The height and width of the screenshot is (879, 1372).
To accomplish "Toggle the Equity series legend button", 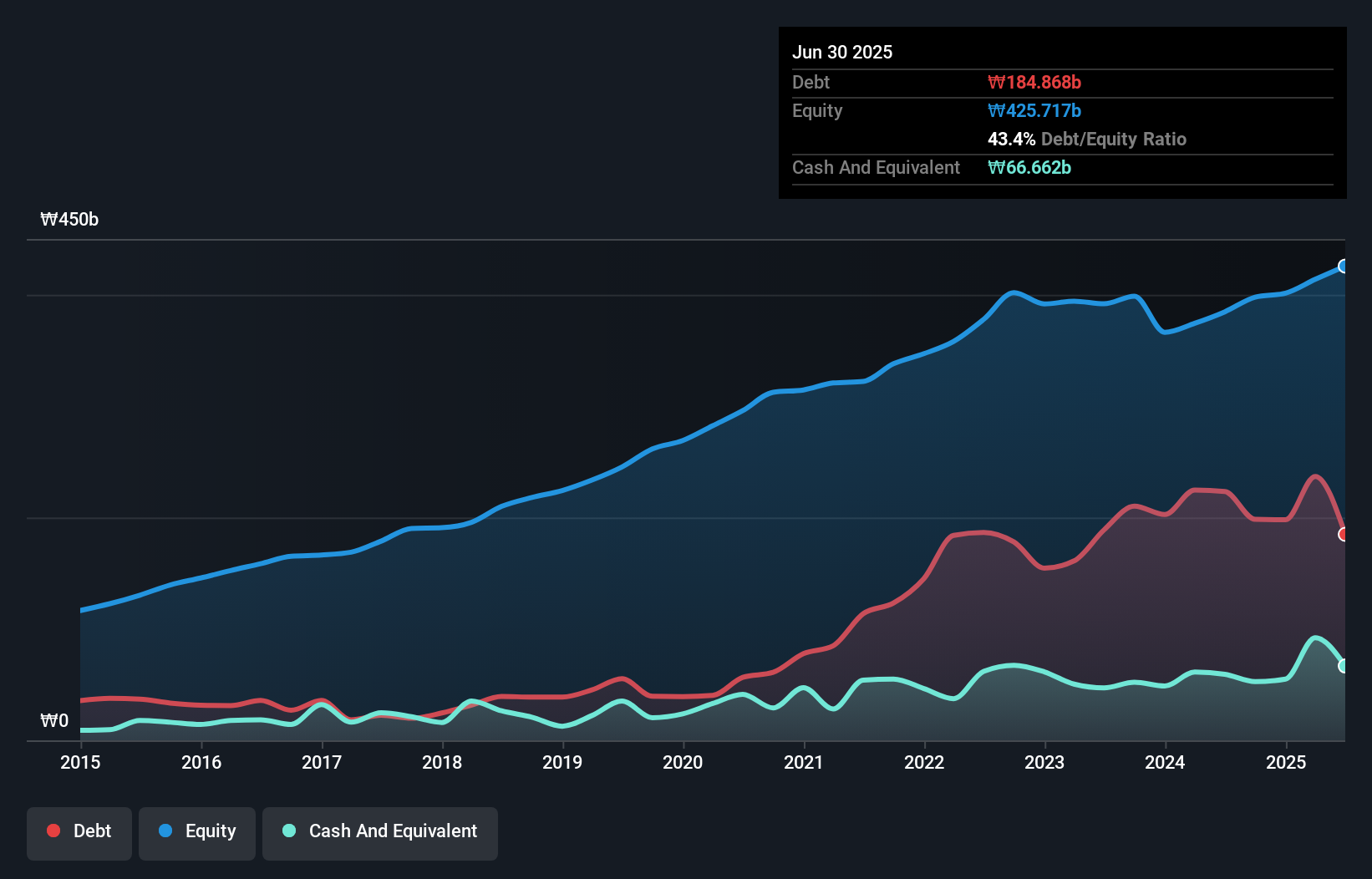I will [x=197, y=833].
